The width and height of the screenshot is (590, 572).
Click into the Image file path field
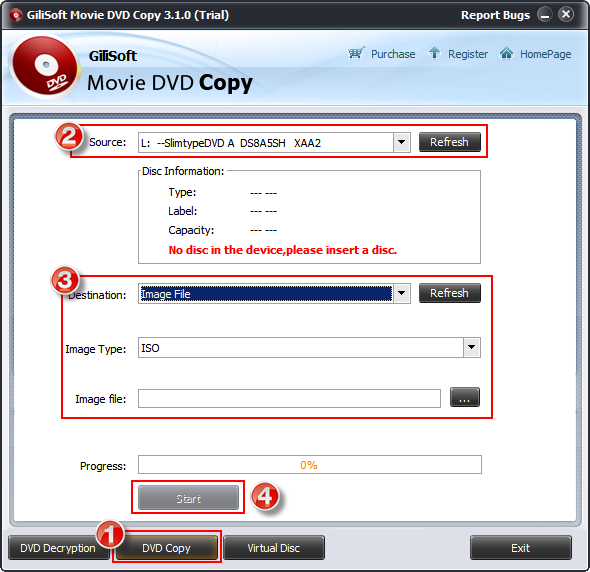point(289,399)
